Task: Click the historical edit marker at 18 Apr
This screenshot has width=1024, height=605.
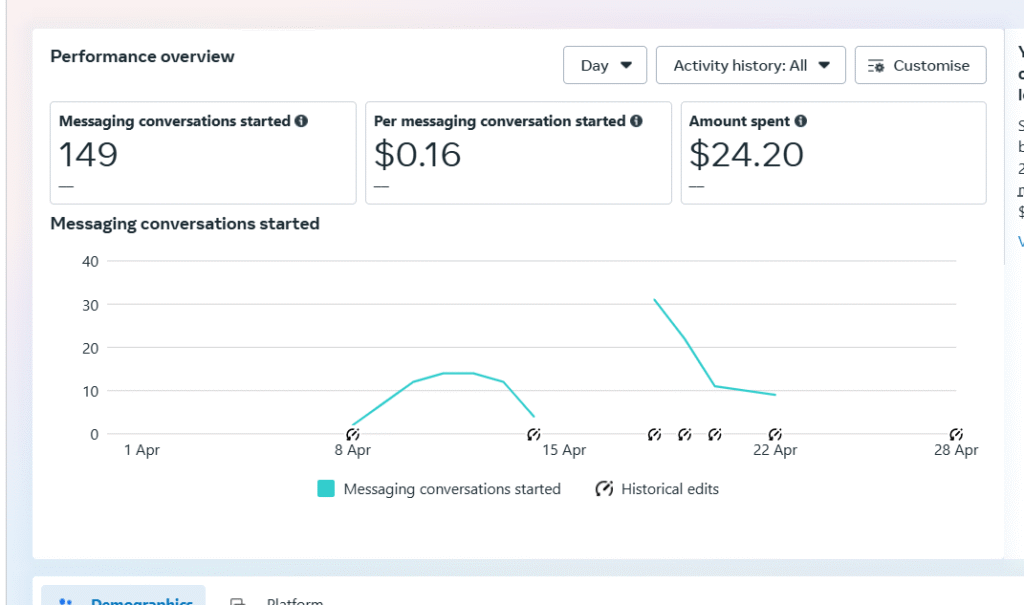Action: coord(654,434)
